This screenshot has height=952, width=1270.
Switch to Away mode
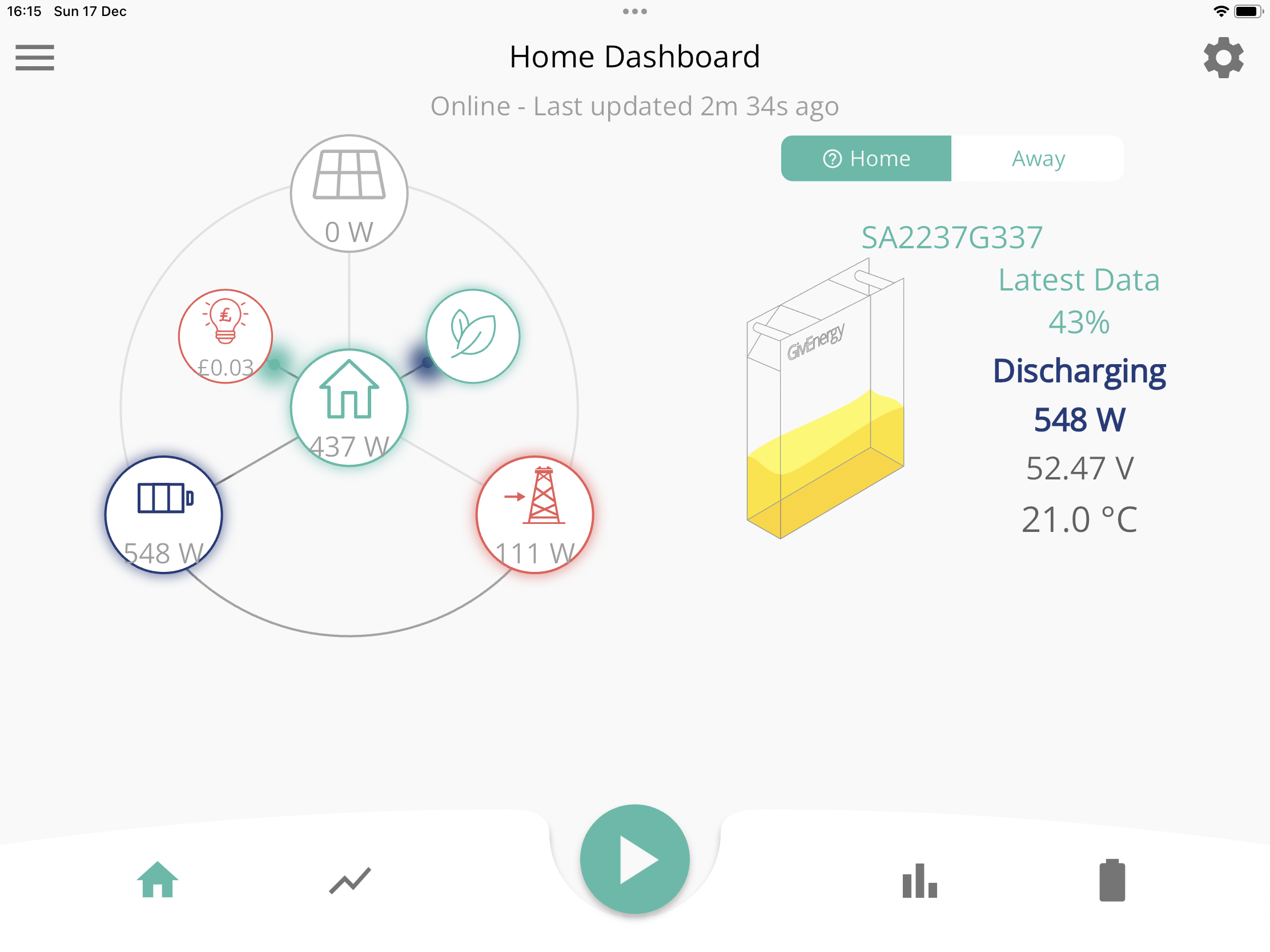[1038, 158]
